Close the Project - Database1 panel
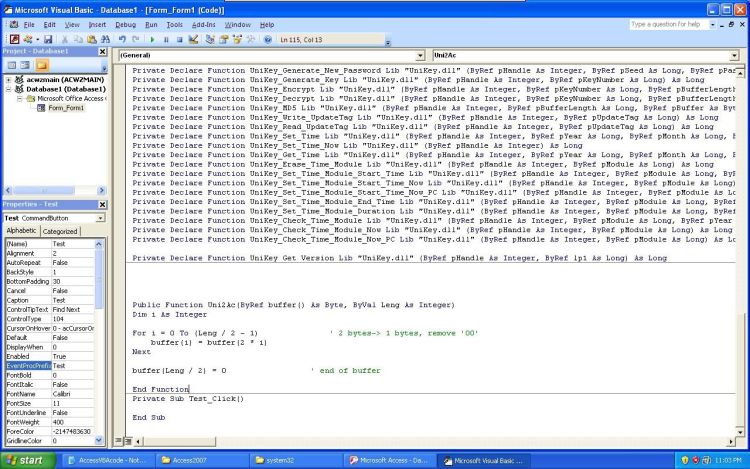This screenshot has height=469, width=750. pos(102,51)
